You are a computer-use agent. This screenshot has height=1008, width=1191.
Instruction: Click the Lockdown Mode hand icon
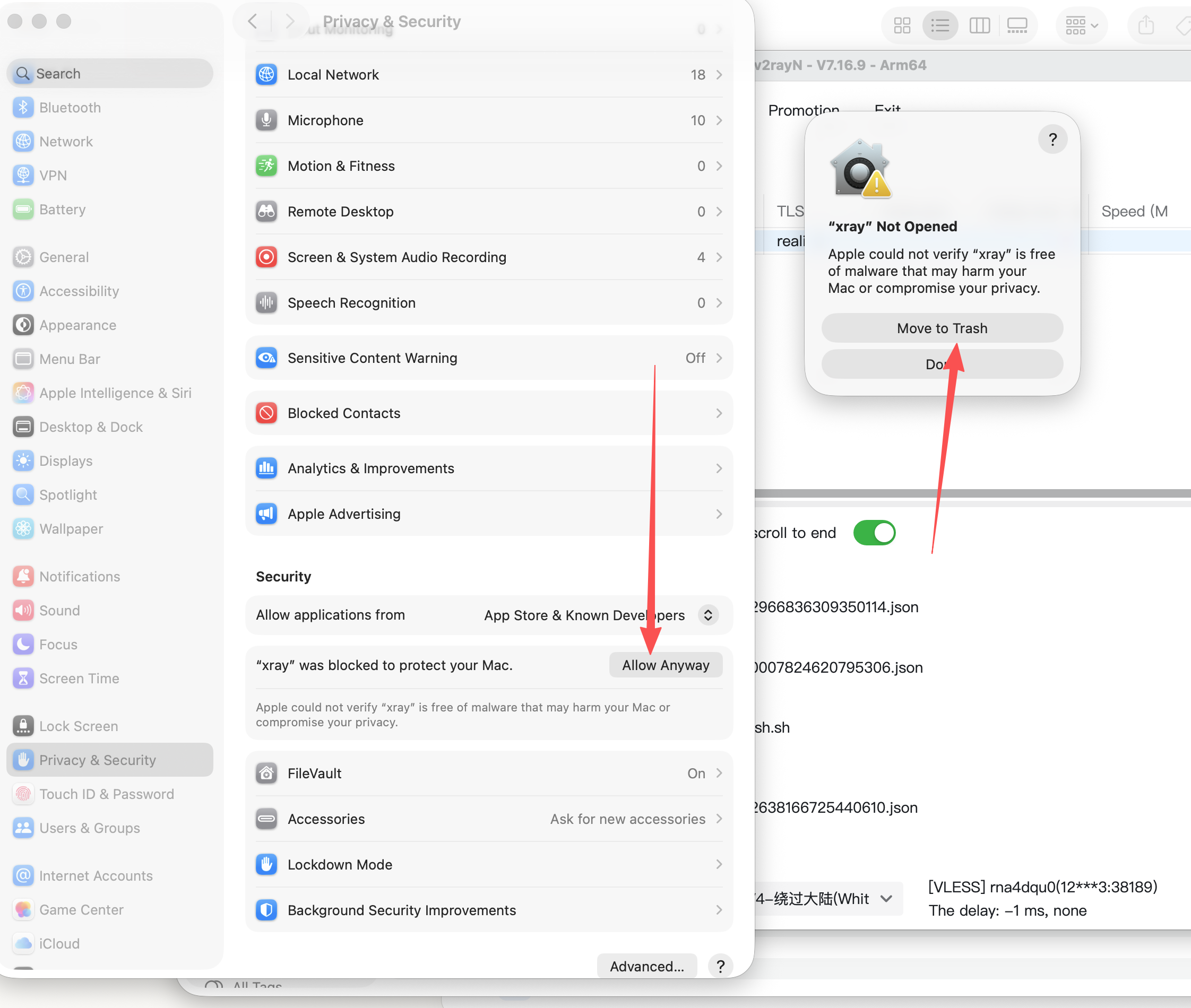[x=266, y=865]
